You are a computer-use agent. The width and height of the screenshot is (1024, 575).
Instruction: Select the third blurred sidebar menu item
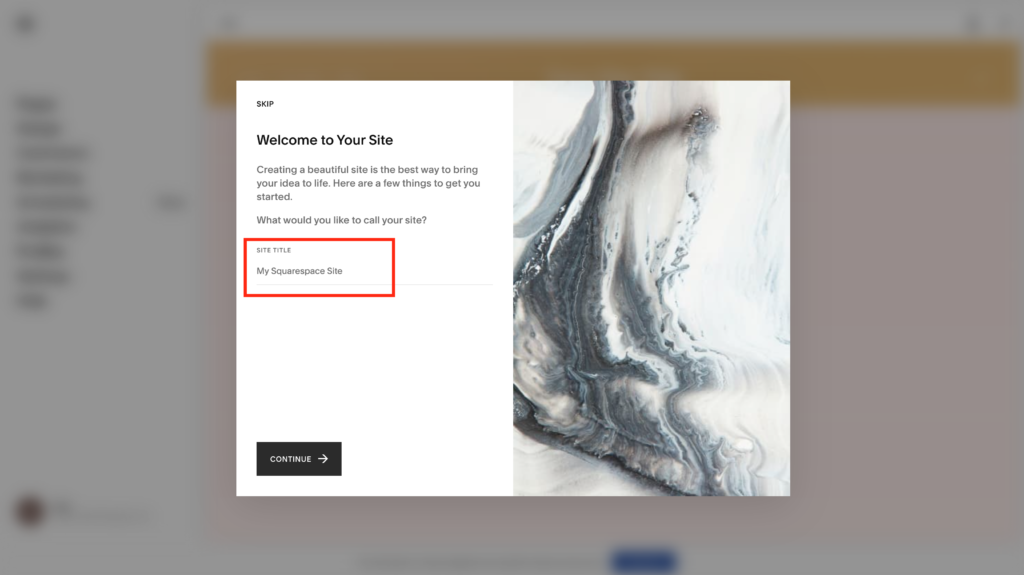pyautogui.click(x=52, y=153)
